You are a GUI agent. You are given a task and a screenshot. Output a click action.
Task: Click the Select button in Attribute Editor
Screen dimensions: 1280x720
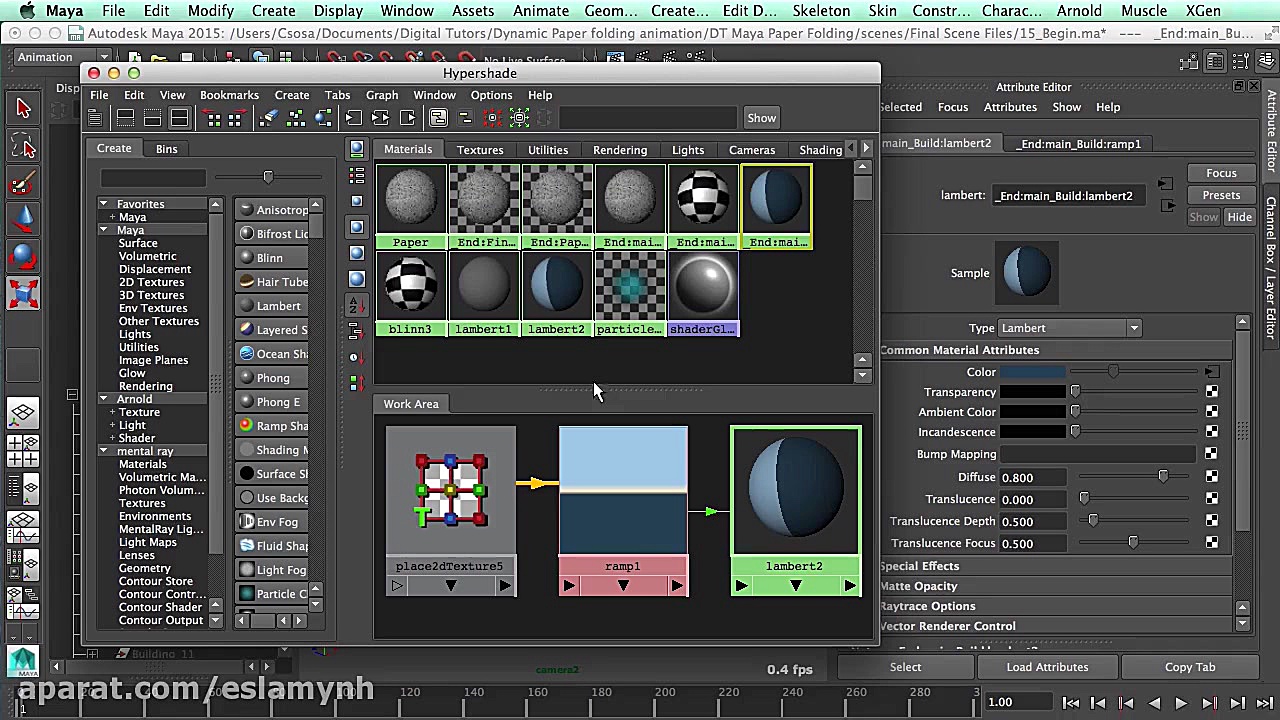pos(905,667)
